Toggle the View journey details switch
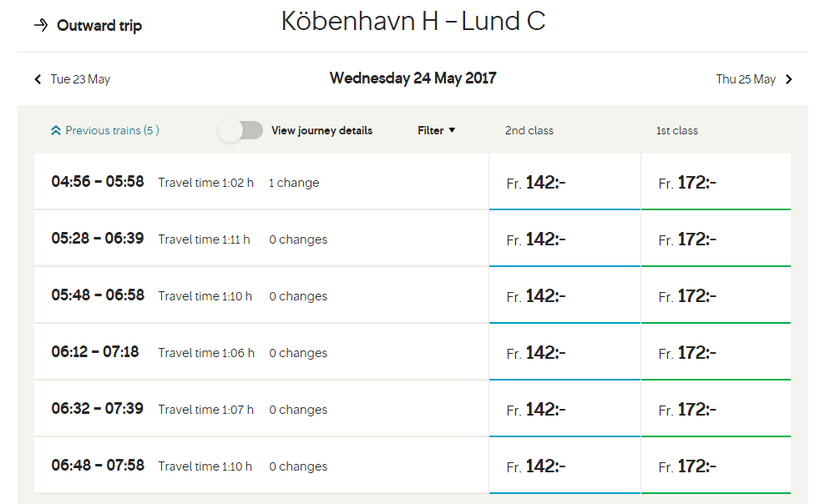 [x=241, y=131]
